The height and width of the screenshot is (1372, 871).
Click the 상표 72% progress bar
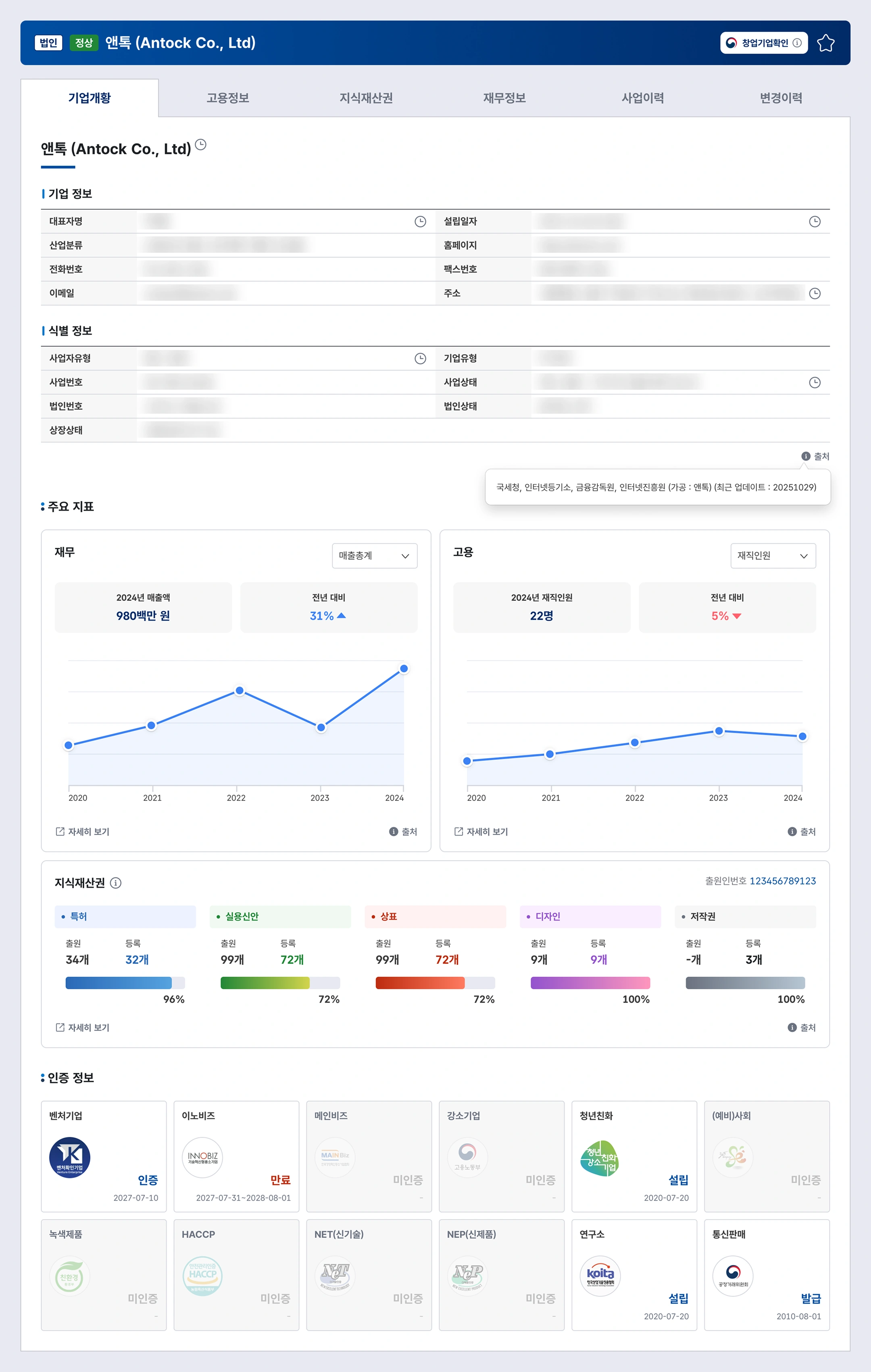[x=435, y=983]
